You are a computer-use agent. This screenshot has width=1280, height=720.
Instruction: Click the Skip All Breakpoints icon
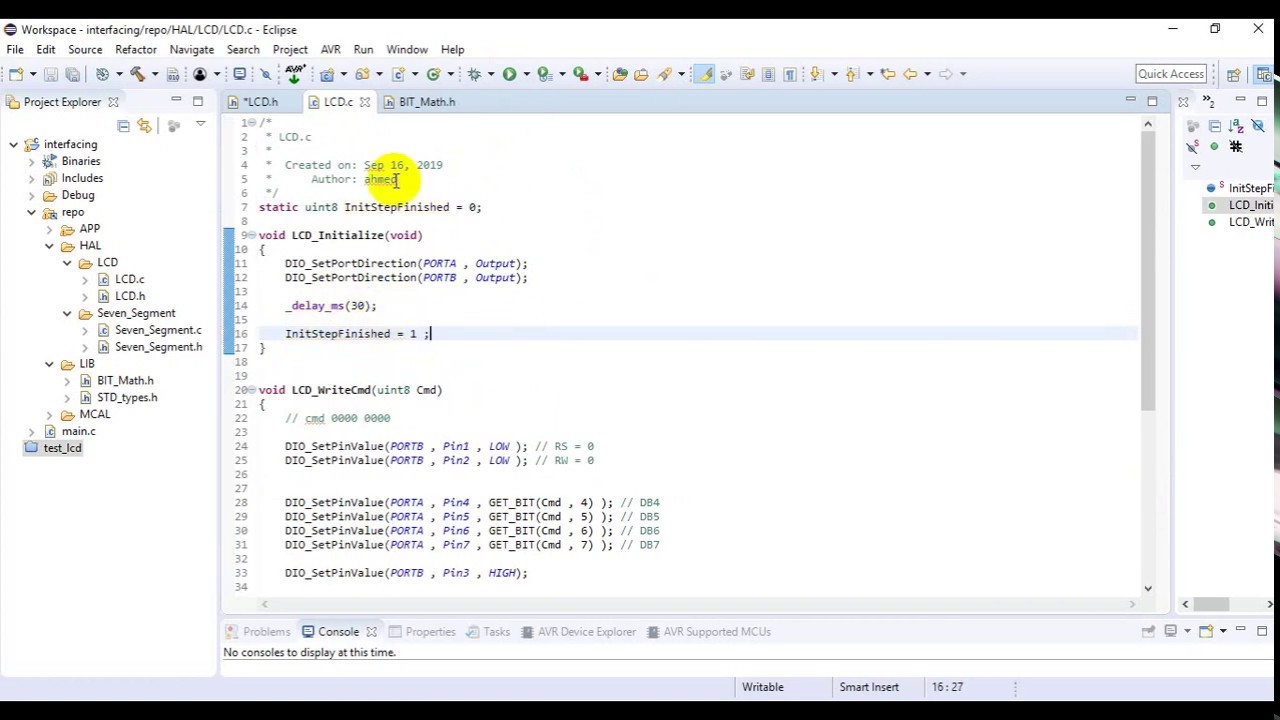[266, 74]
